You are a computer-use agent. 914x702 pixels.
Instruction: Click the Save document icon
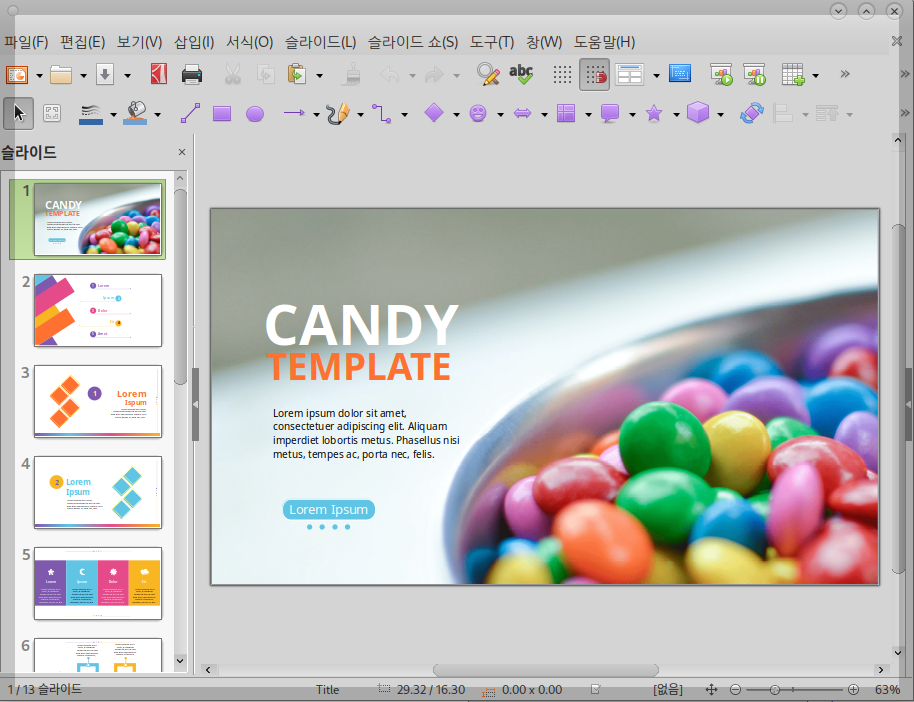point(105,75)
